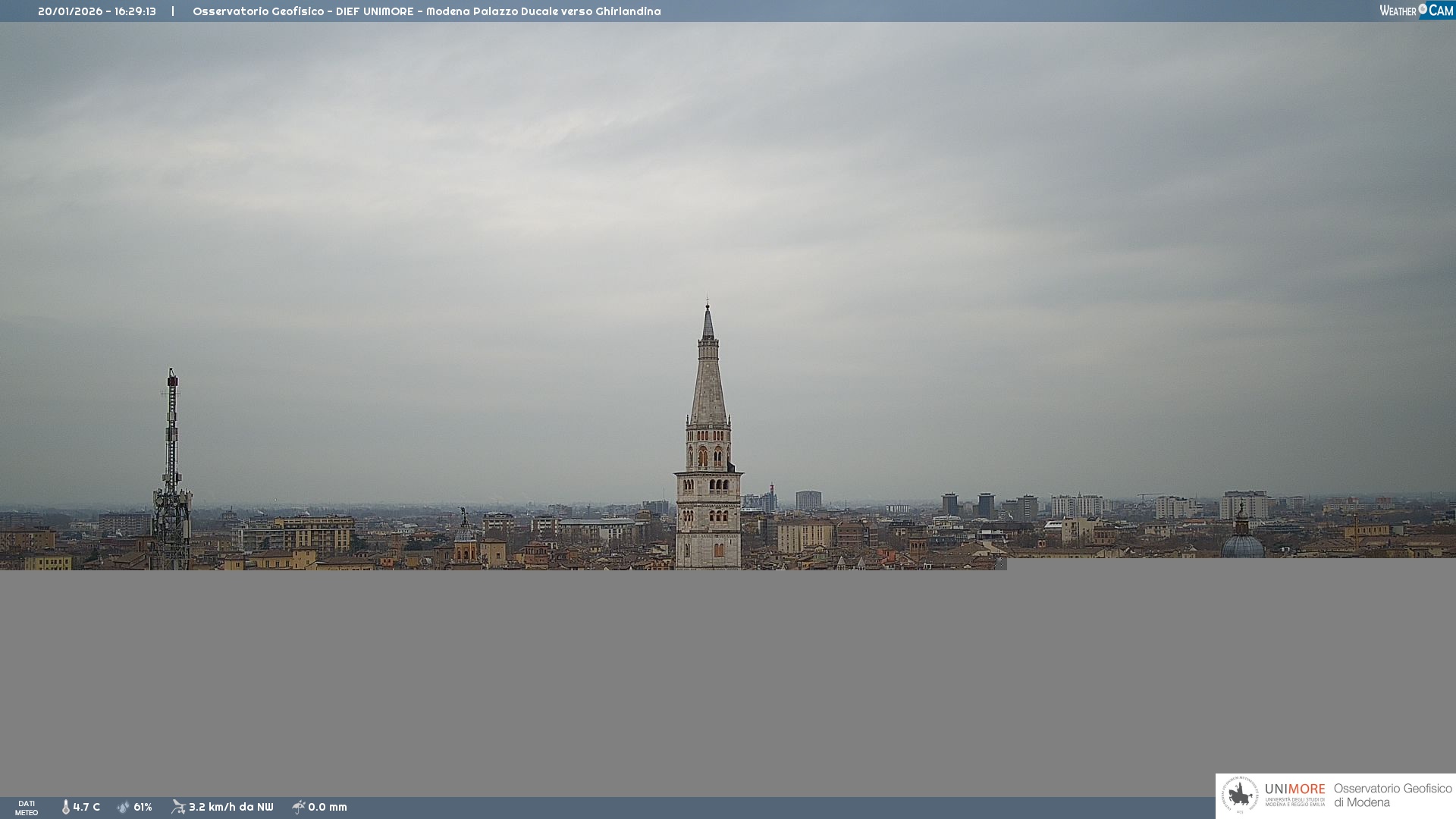Click the humidity water drops icon
This screenshot has height=819, width=1456.
(124, 807)
